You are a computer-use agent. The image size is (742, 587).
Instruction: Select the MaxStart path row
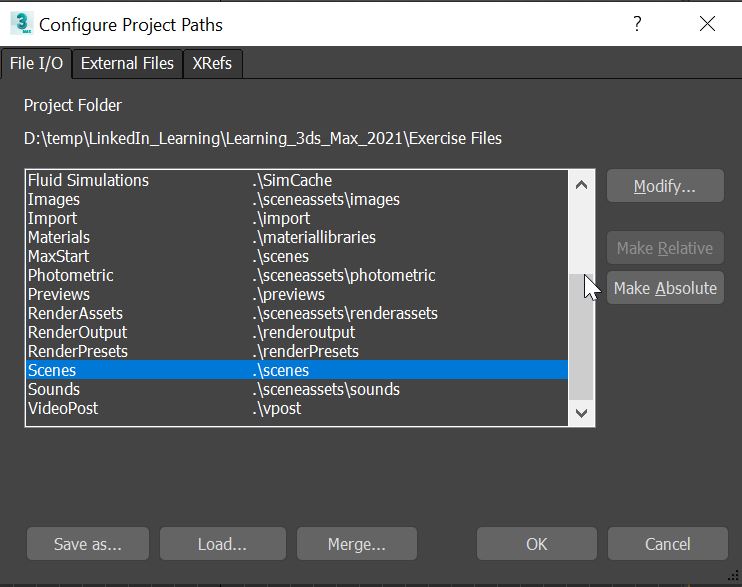297,256
